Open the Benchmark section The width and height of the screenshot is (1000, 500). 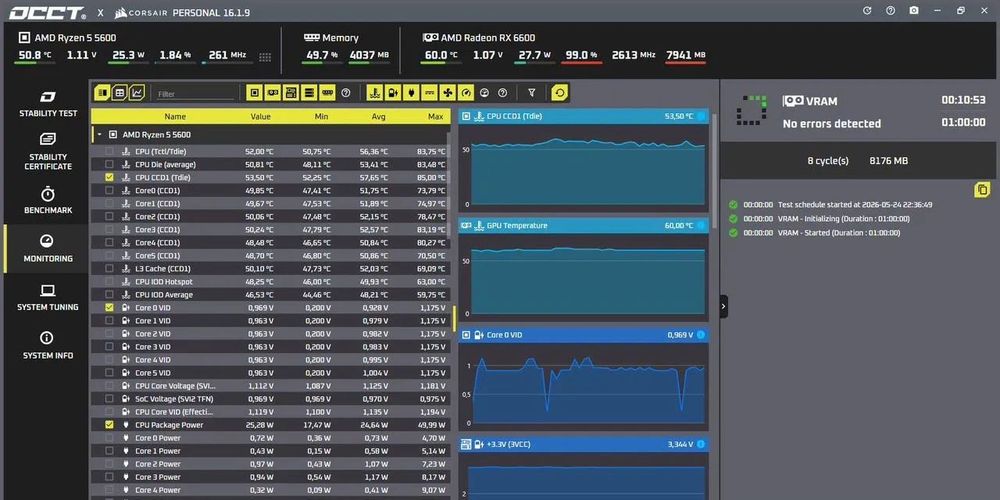(x=48, y=200)
